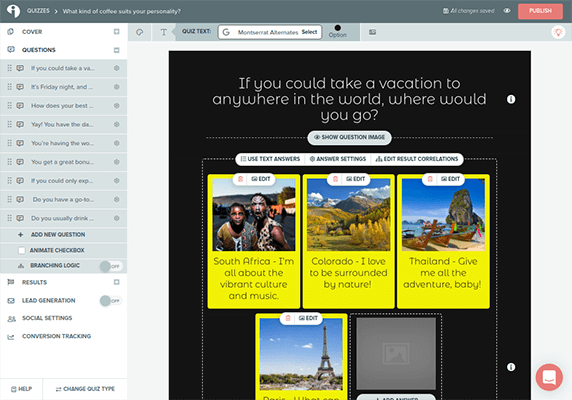Image resolution: width=572 pixels, height=400 pixels.
Task: Click Show Question Image button
Action: click(349, 137)
